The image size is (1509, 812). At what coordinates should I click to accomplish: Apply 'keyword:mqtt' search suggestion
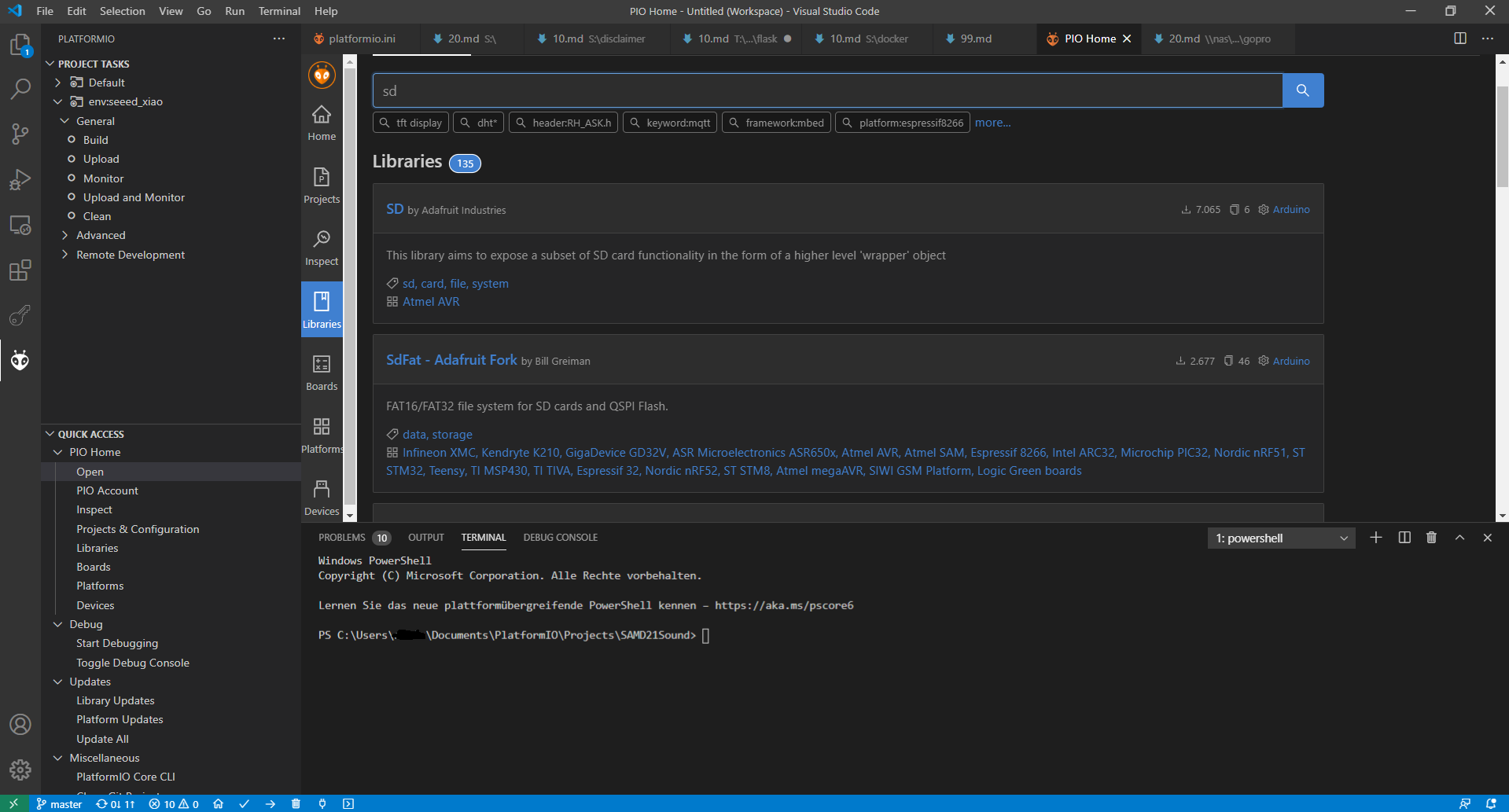(670, 123)
